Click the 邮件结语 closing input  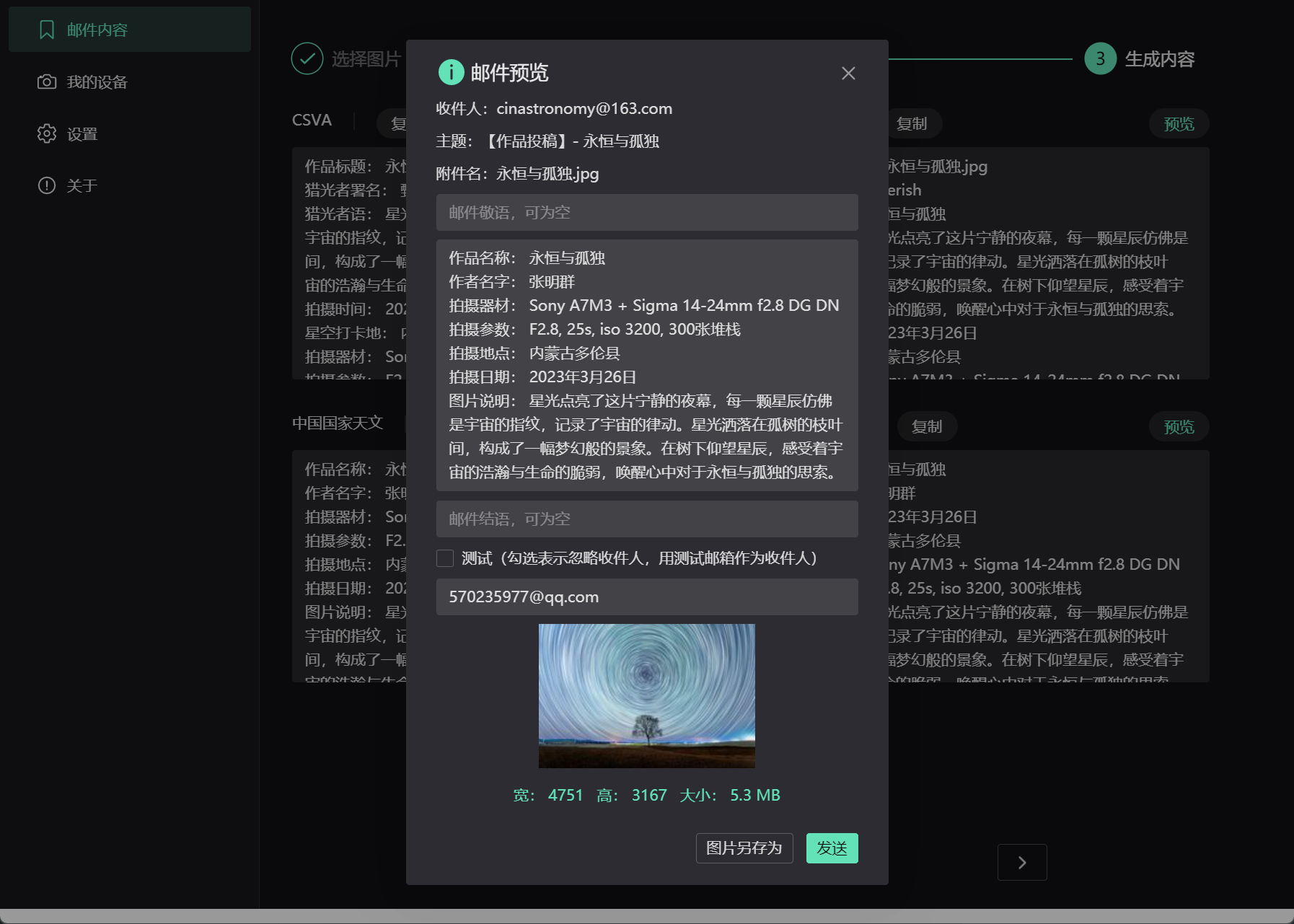pyautogui.click(x=646, y=519)
